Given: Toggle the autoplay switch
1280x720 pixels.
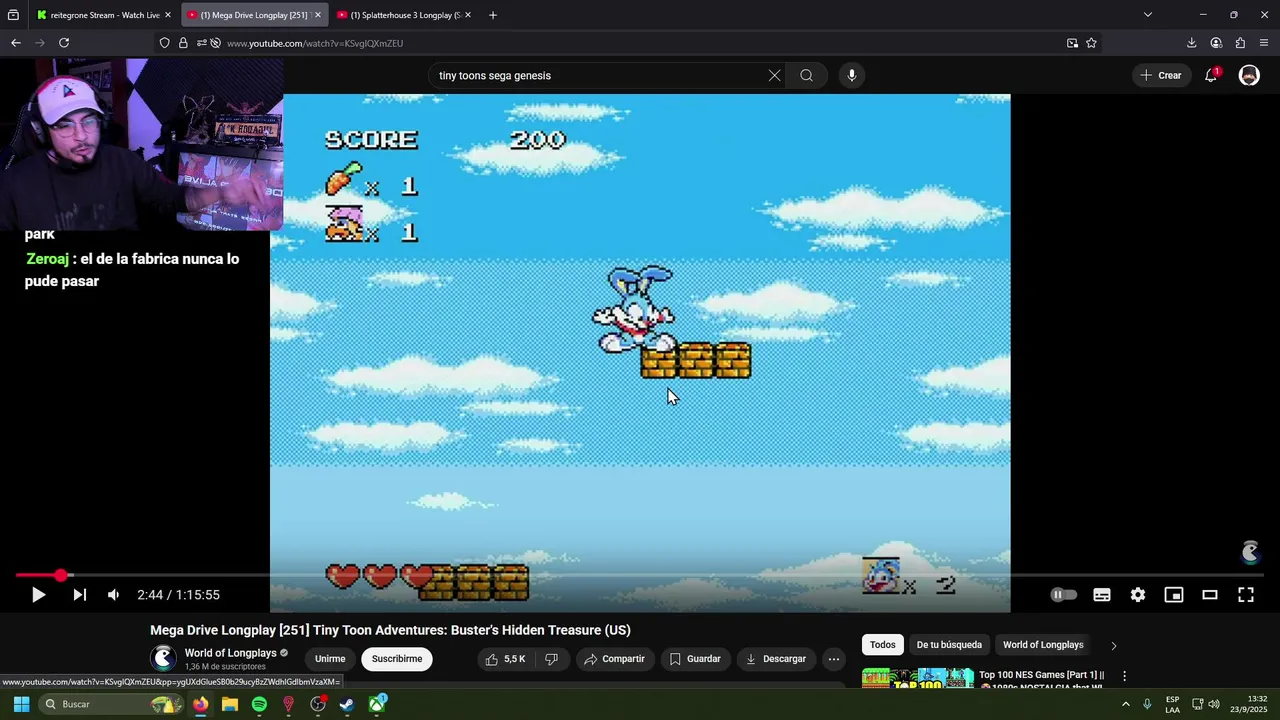Looking at the screenshot, I should point(1063,595).
